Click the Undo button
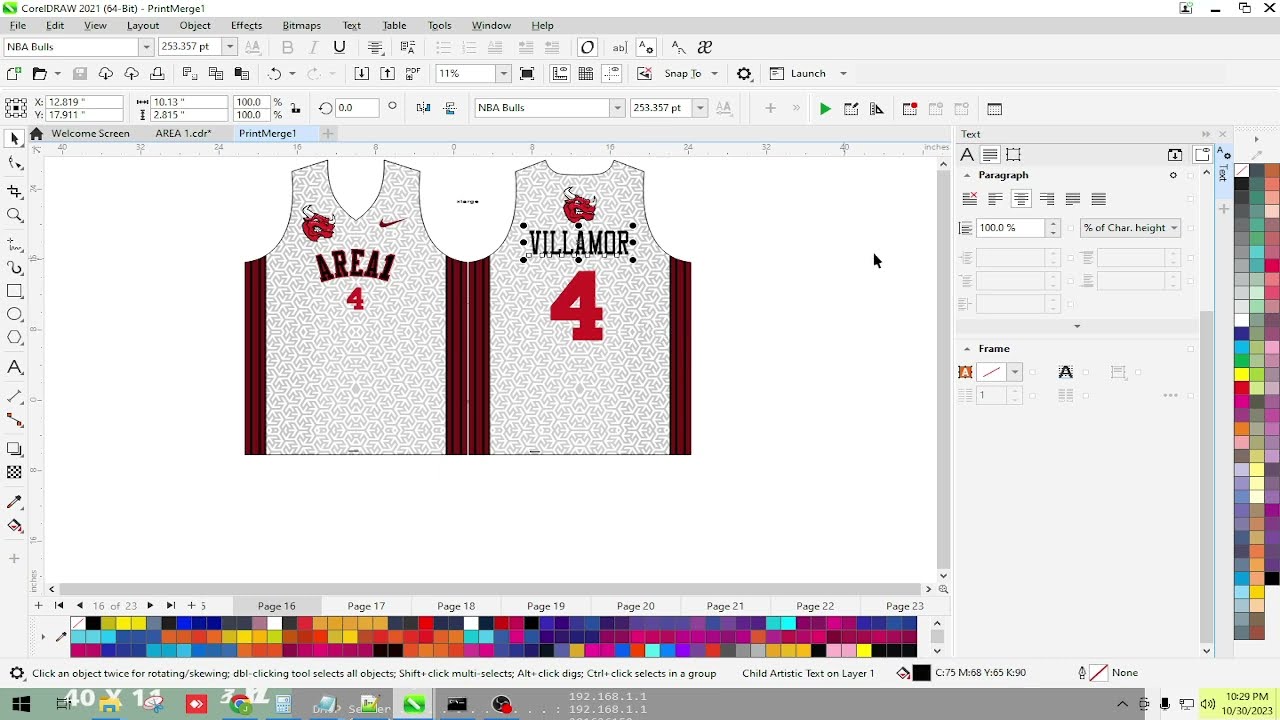The image size is (1280, 720). pyautogui.click(x=275, y=73)
